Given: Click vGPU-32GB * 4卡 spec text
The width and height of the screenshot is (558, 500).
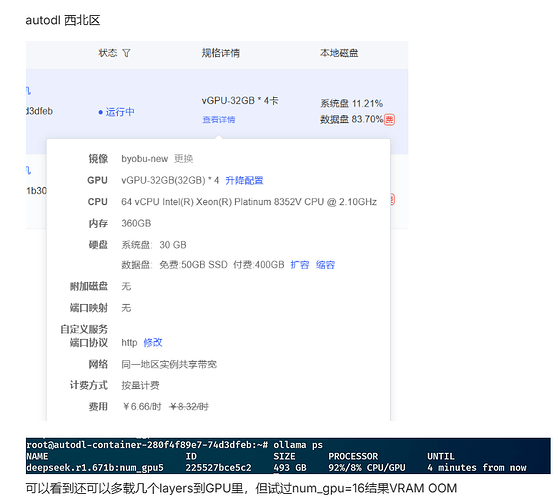Looking at the screenshot, I should coord(240,101).
